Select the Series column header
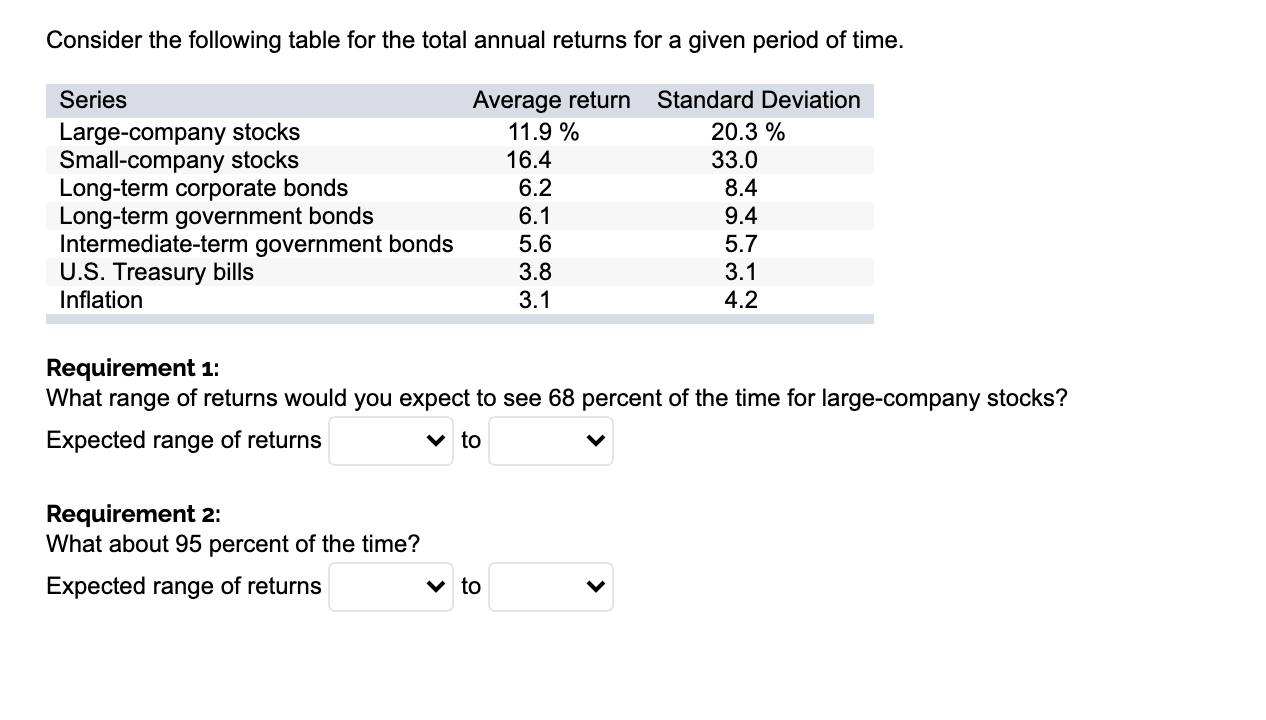 [92, 100]
